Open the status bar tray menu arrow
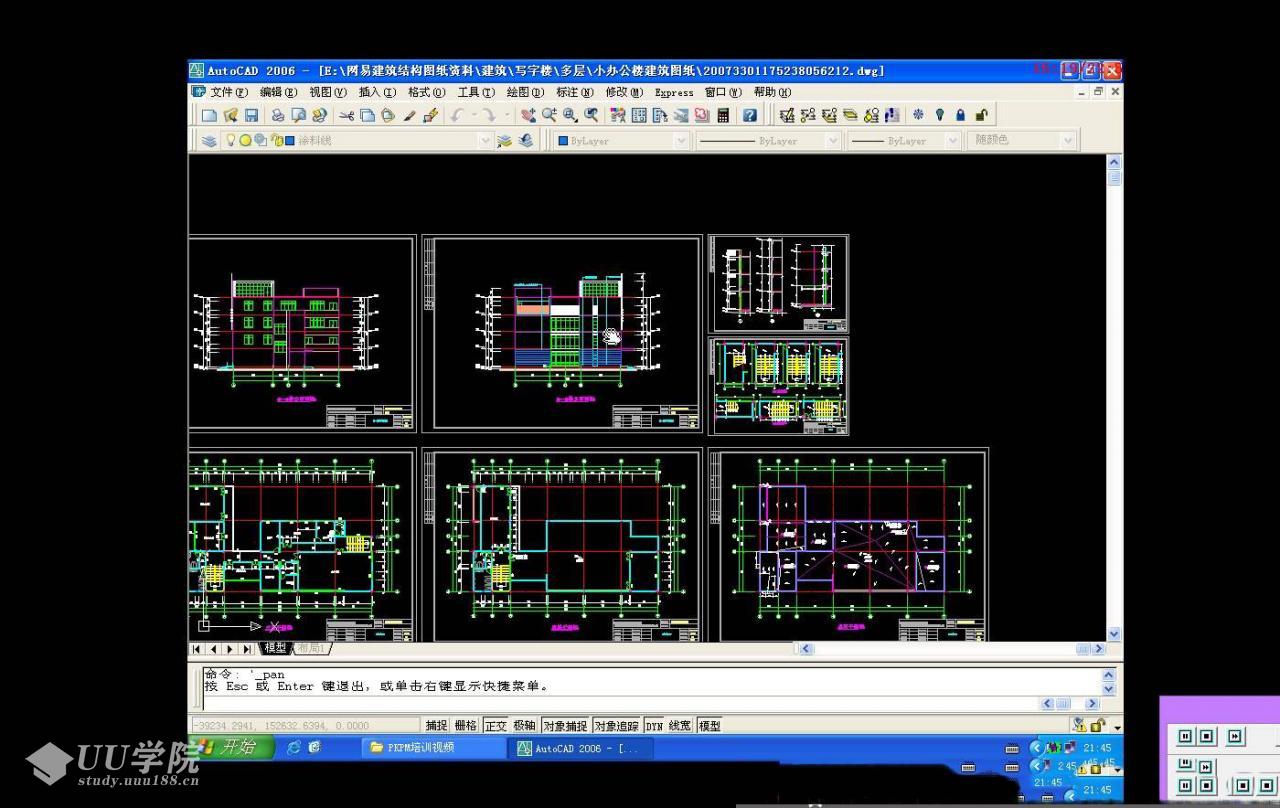The image size is (1280, 808). (x=1117, y=727)
